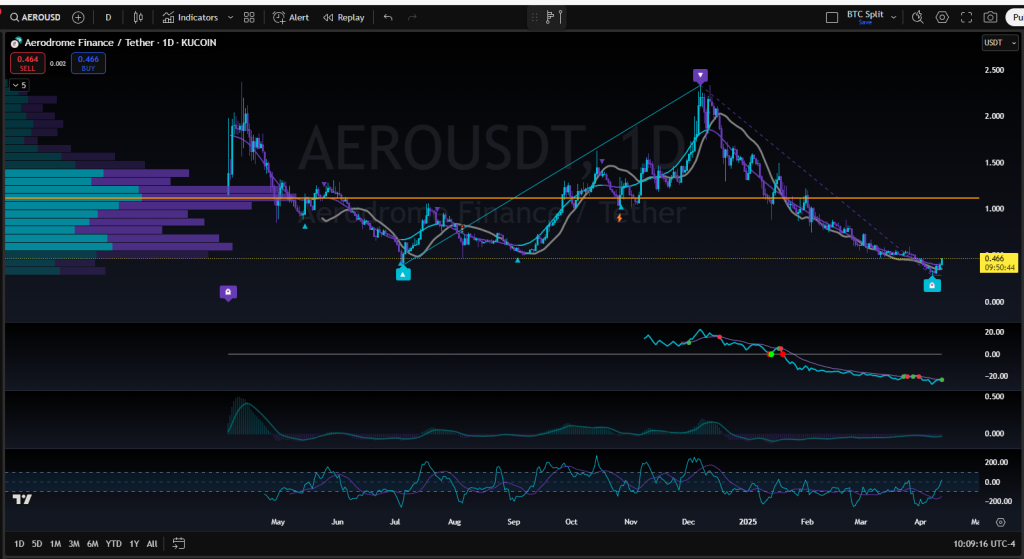Screen dimensions: 1024x559
Task: Open the D timeframe interval selector
Action: point(108,18)
